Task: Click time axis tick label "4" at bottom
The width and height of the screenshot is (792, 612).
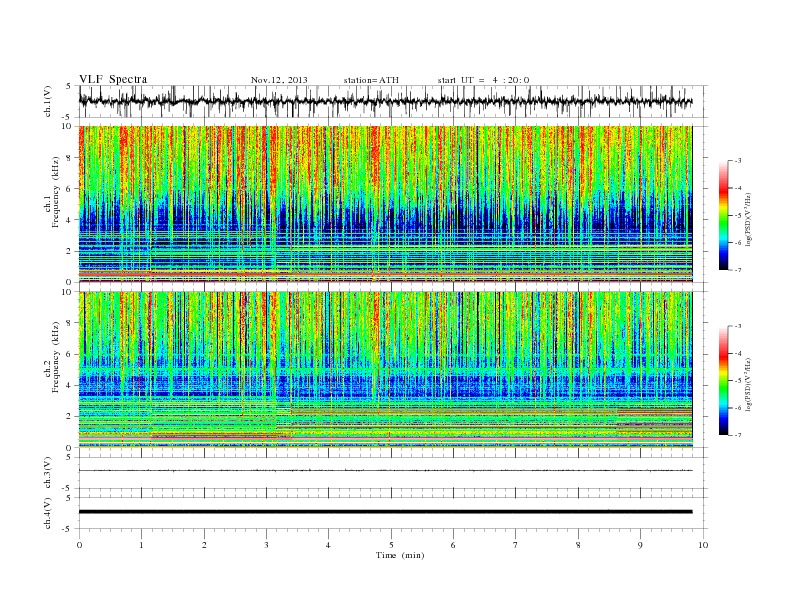Action: [328, 545]
